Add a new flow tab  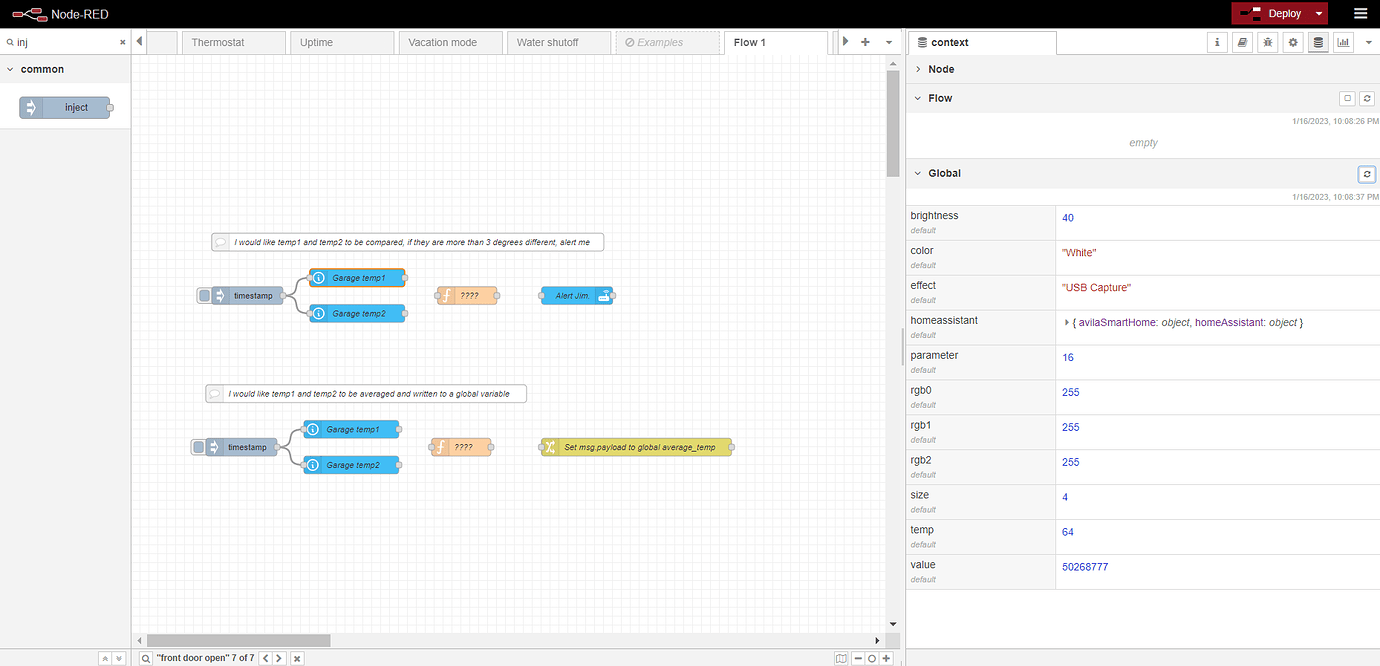(865, 42)
